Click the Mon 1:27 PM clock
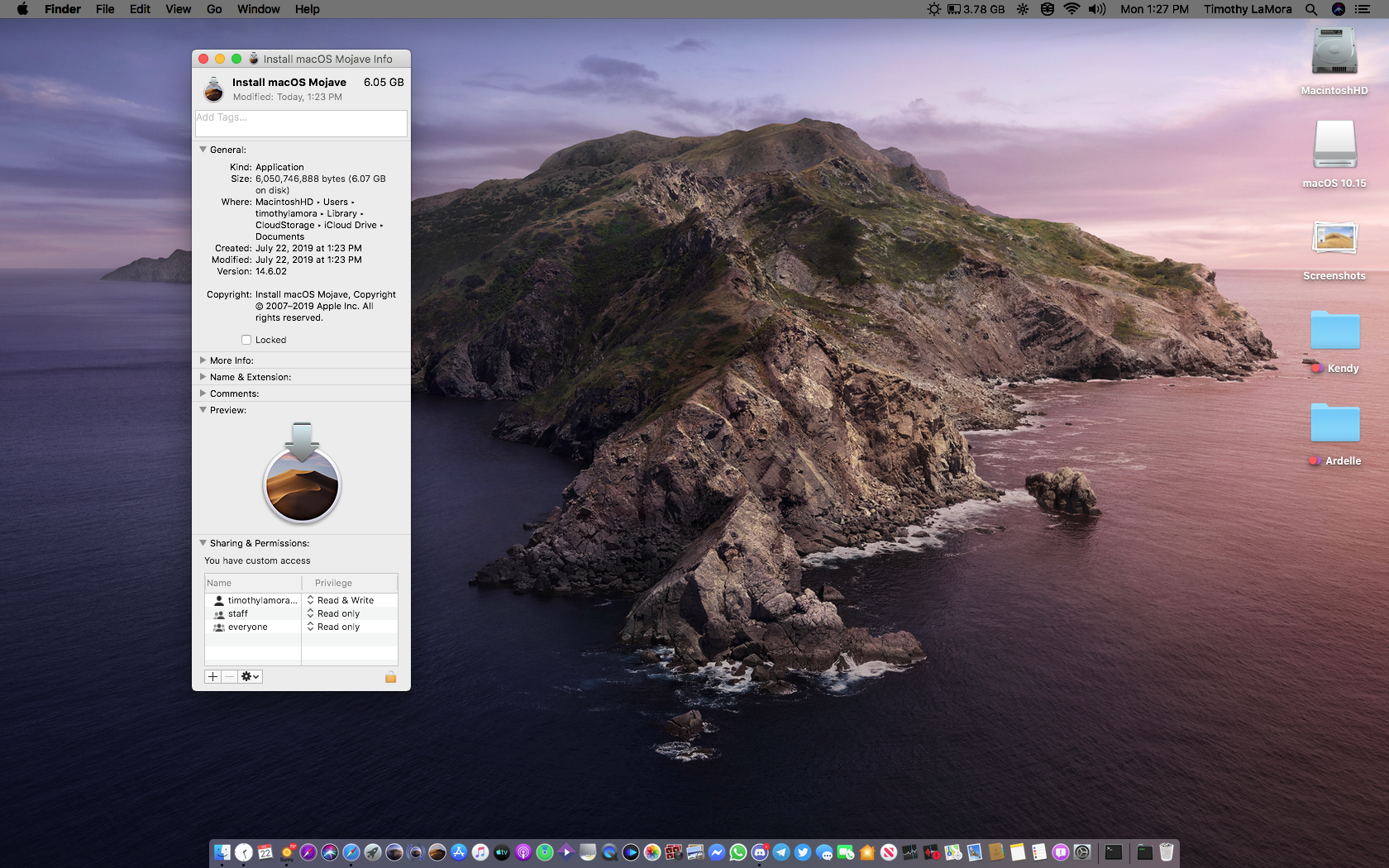This screenshot has height=868, width=1389. (x=1154, y=9)
